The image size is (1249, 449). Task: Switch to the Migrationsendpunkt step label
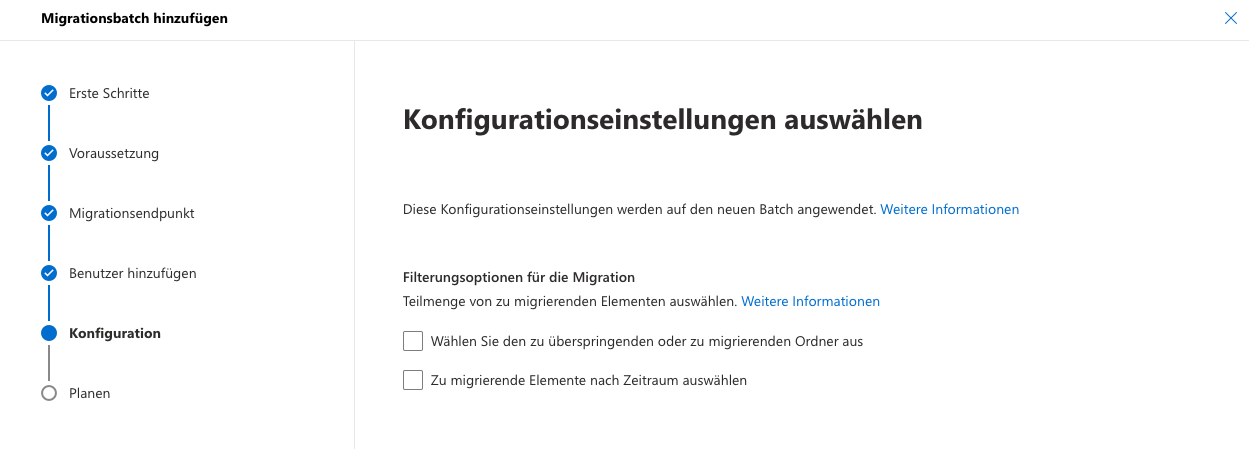131,213
